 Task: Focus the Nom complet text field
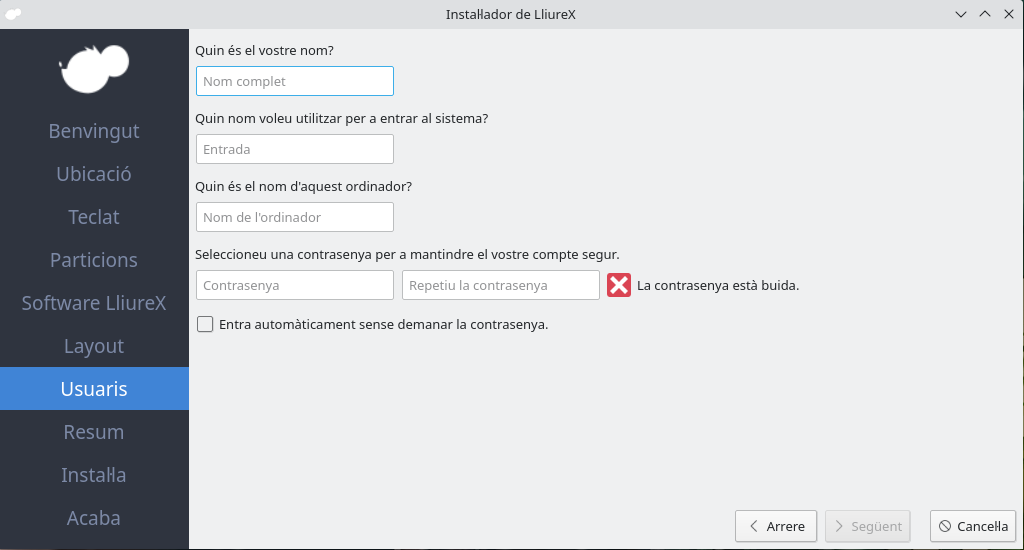295,81
